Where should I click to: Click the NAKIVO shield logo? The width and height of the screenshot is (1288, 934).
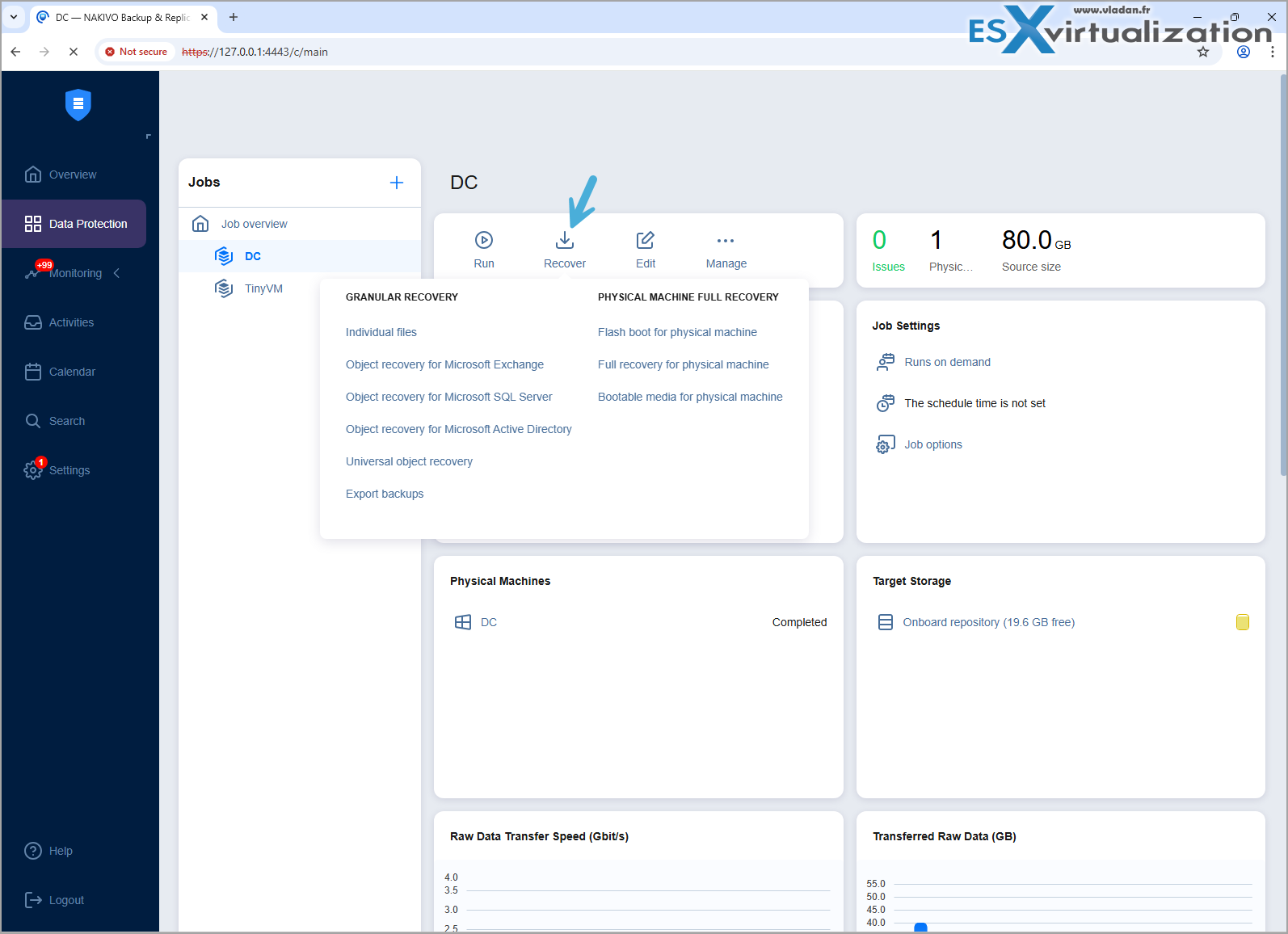(x=78, y=104)
